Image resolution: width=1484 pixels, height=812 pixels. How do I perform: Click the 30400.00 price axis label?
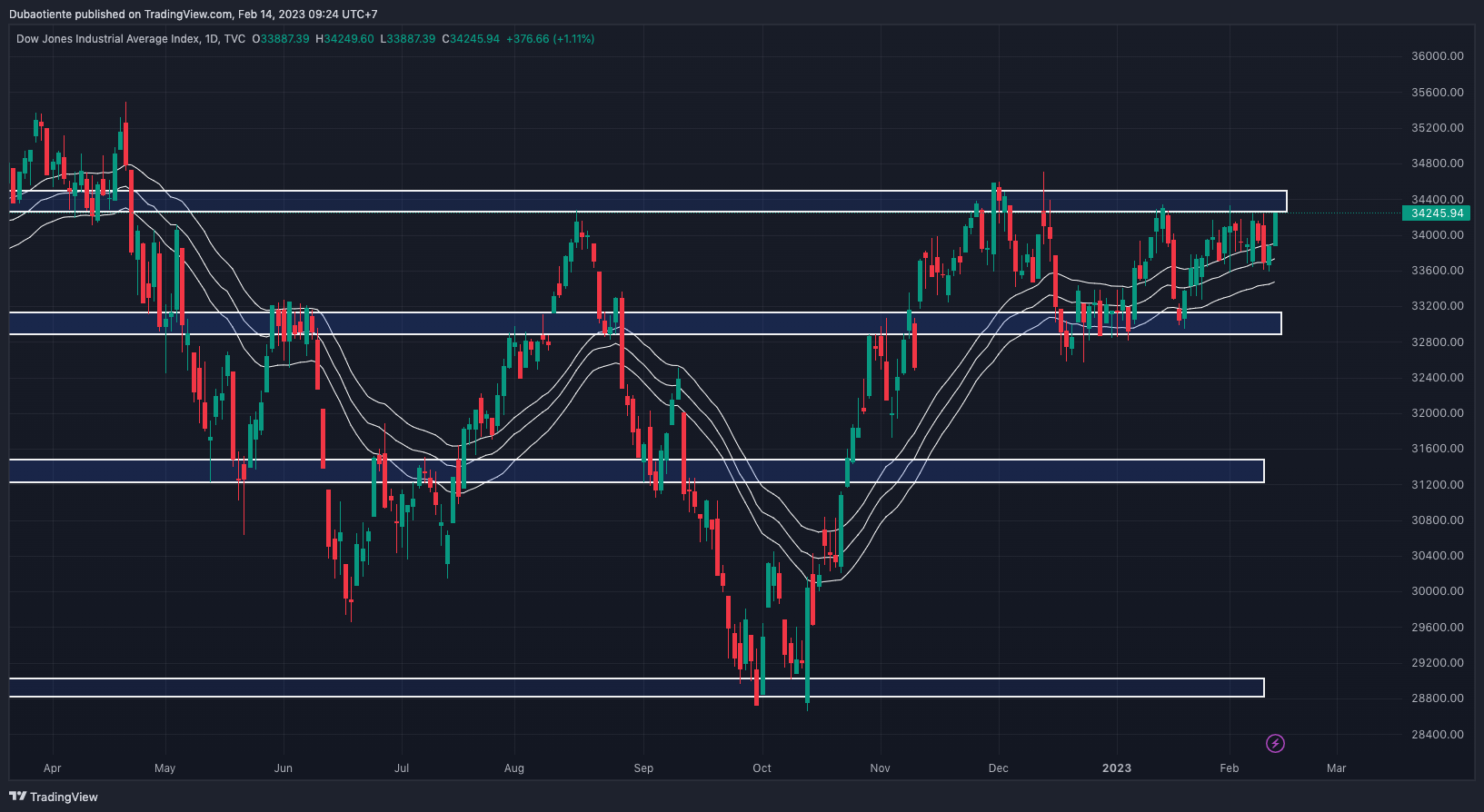pyautogui.click(x=1437, y=556)
